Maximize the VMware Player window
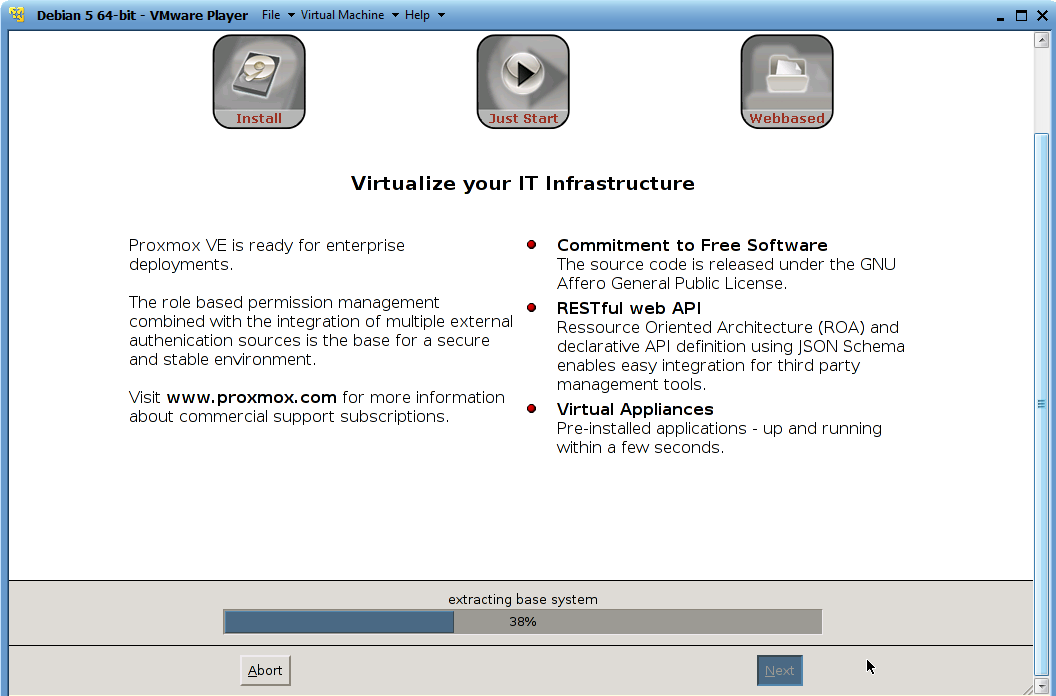This screenshot has width=1056, height=696. (1021, 15)
